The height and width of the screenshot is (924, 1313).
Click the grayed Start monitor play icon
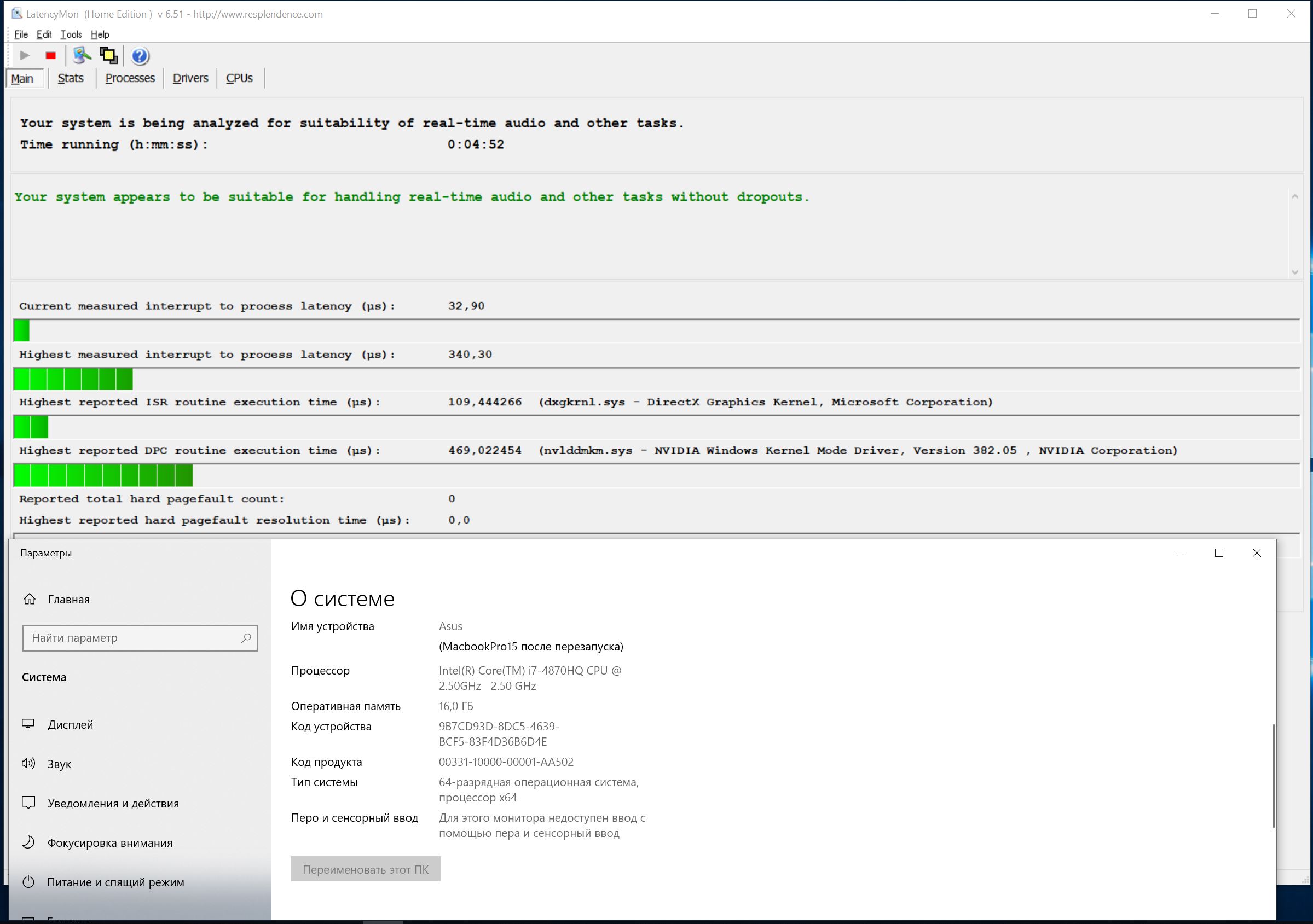25,55
